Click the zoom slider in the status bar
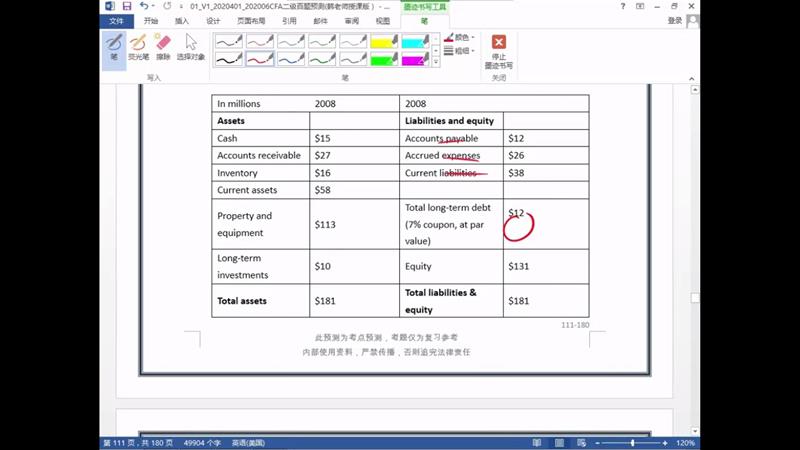 (x=632, y=442)
